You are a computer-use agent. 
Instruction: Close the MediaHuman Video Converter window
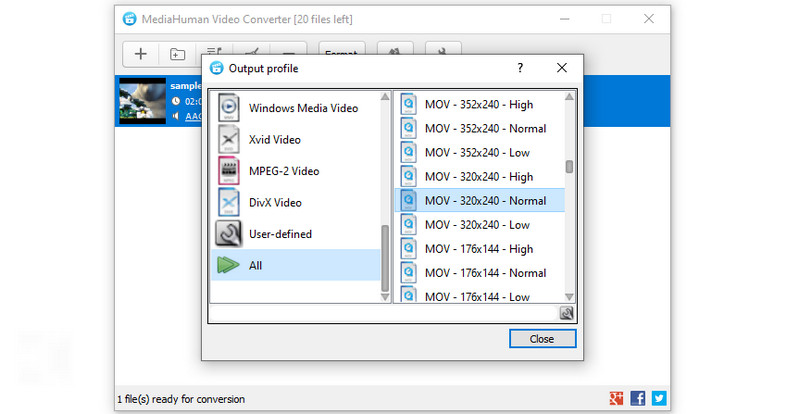pos(649,19)
